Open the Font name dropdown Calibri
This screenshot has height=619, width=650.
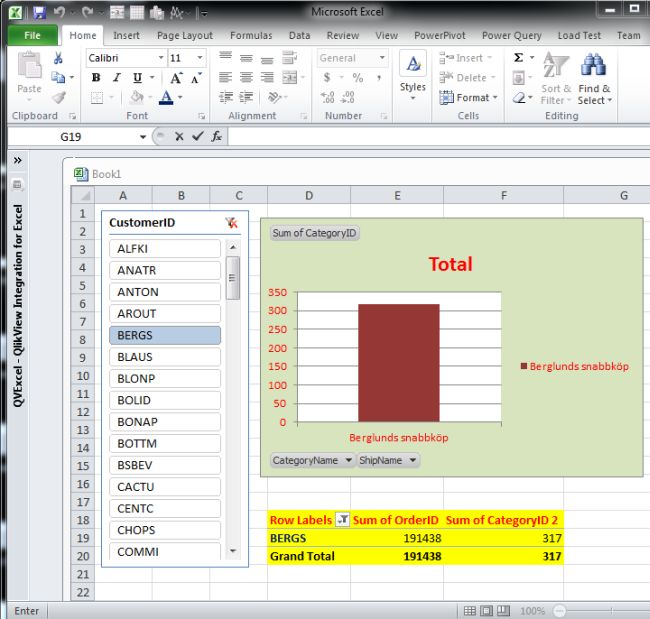pyautogui.click(x=161, y=58)
